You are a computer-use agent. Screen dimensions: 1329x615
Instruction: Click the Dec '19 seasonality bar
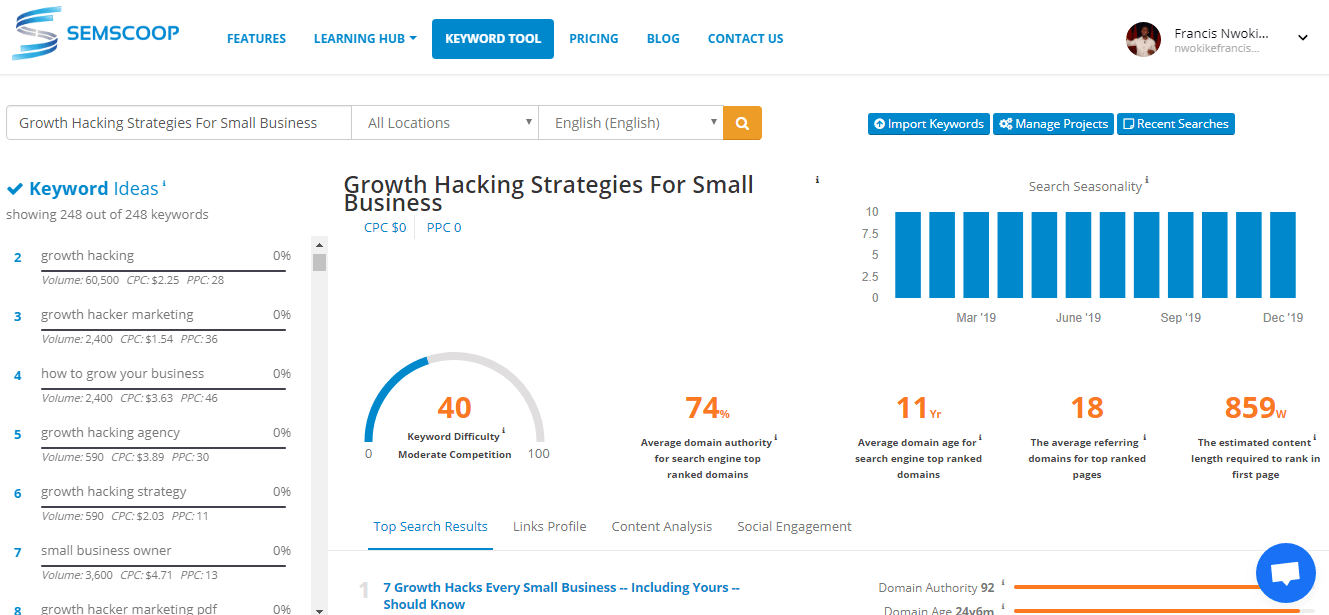pos(1283,255)
